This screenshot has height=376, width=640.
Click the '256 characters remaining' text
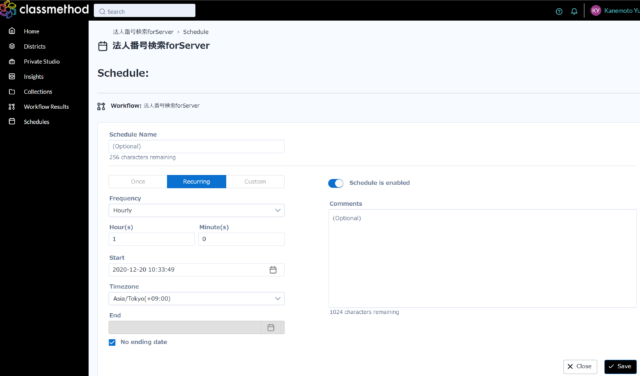point(142,157)
